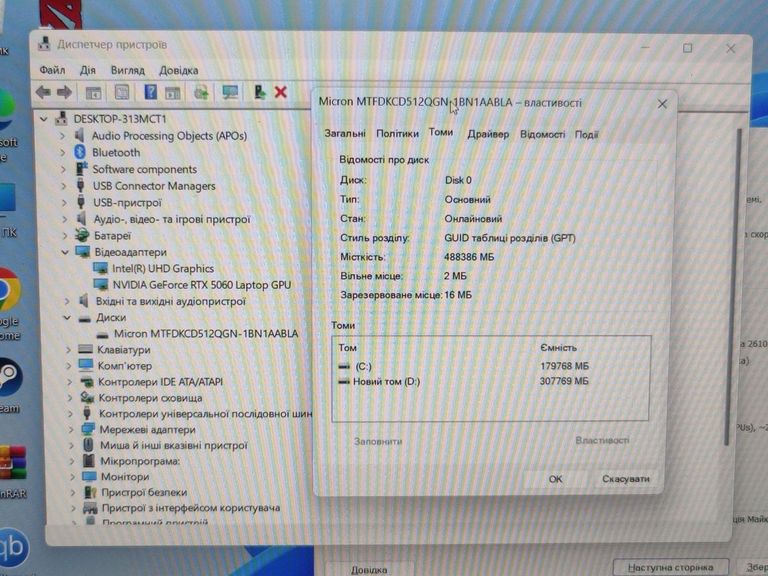
Task: Open the Вигляд menu
Action: [127, 70]
